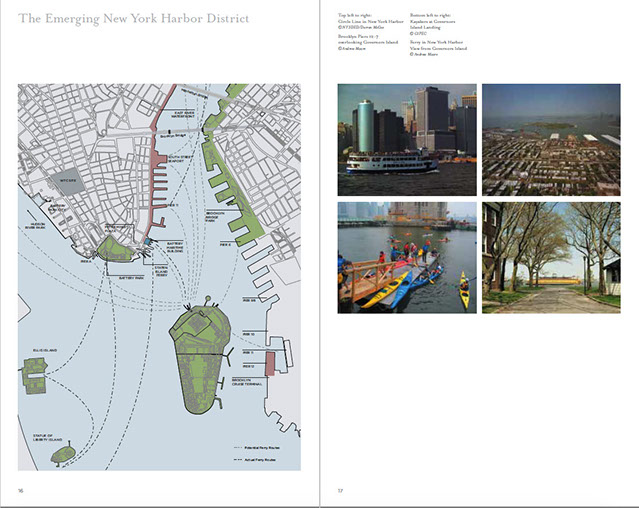This screenshot has height=508, width=639.
Task: Select the Ellis Island label on map
Action: tap(33, 349)
